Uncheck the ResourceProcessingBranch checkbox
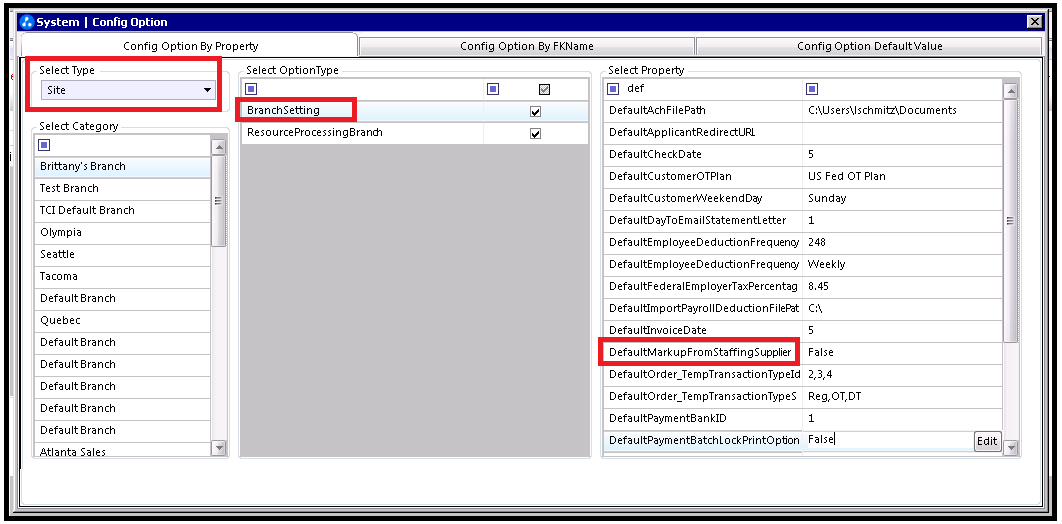1062x524 pixels. (536, 133)
